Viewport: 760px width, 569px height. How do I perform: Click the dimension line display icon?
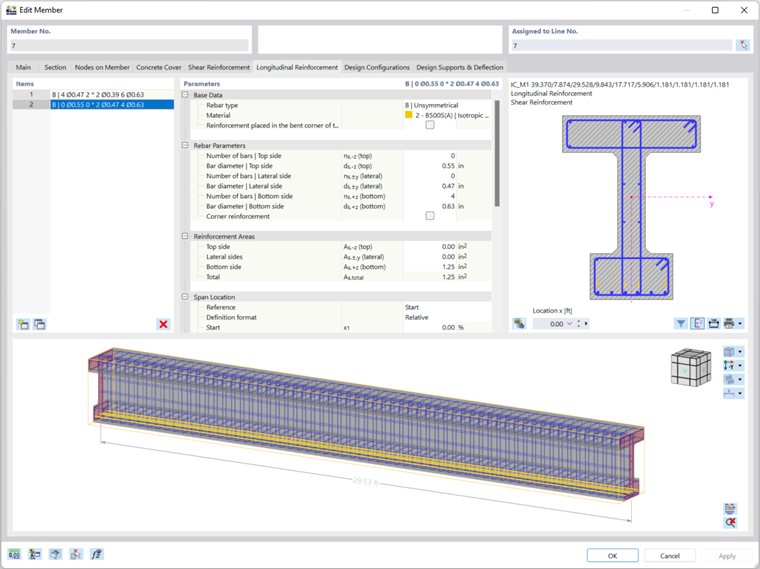pyautogui.click(x=729, y=393)
